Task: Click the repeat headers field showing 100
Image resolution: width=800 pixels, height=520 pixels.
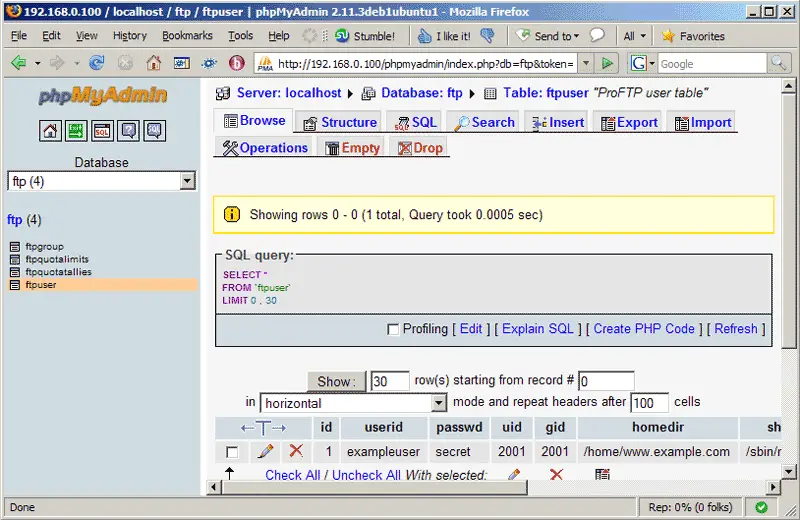Action: click(649, 403)
